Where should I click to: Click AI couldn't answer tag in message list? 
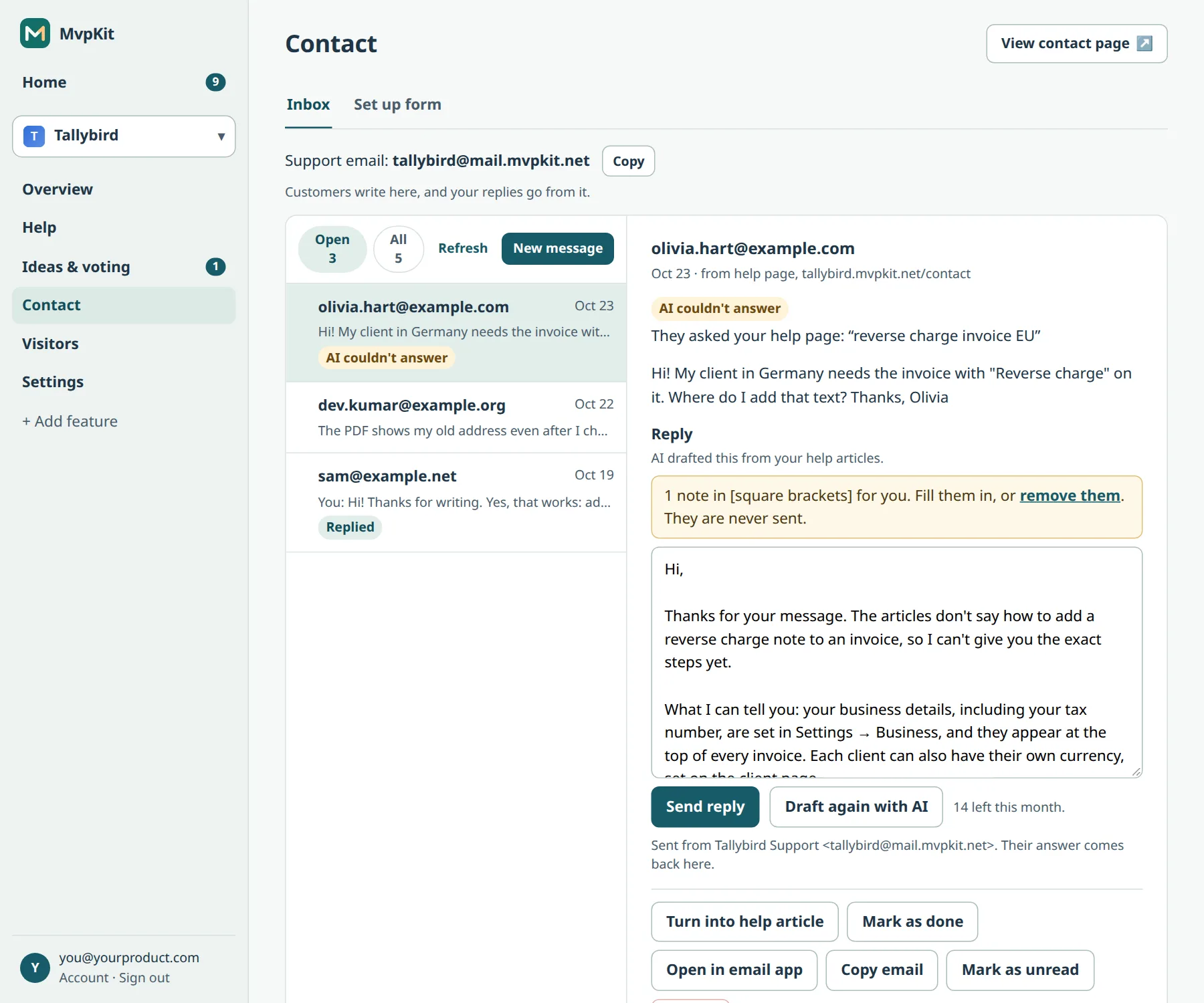pyautogui.click(x=387, y=358)
